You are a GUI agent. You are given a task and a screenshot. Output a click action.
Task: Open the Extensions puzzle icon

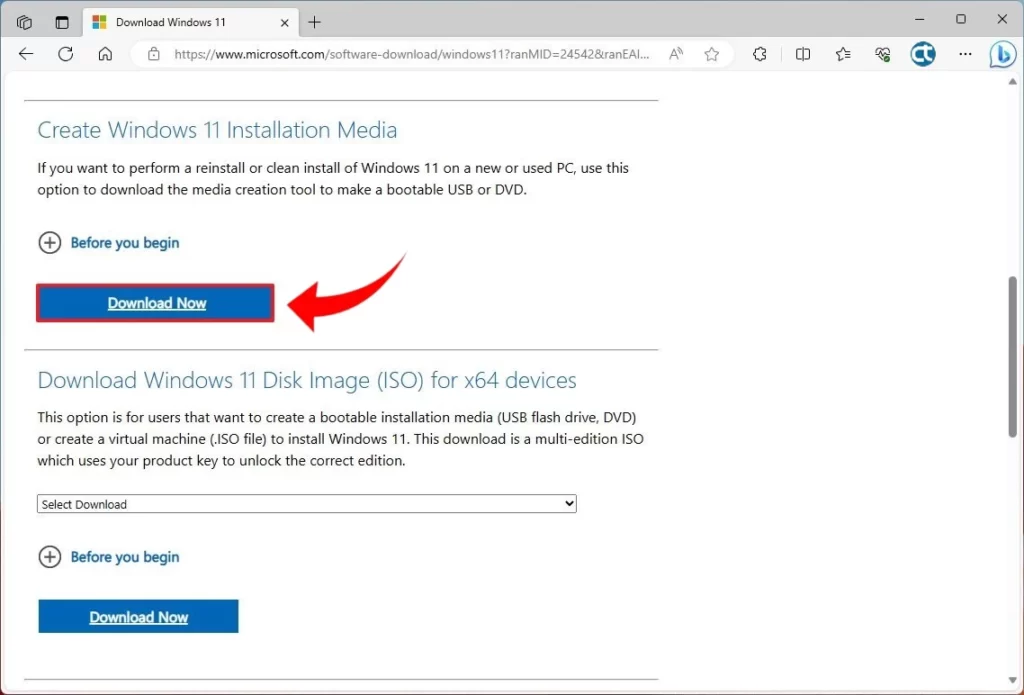coord(760,54)
